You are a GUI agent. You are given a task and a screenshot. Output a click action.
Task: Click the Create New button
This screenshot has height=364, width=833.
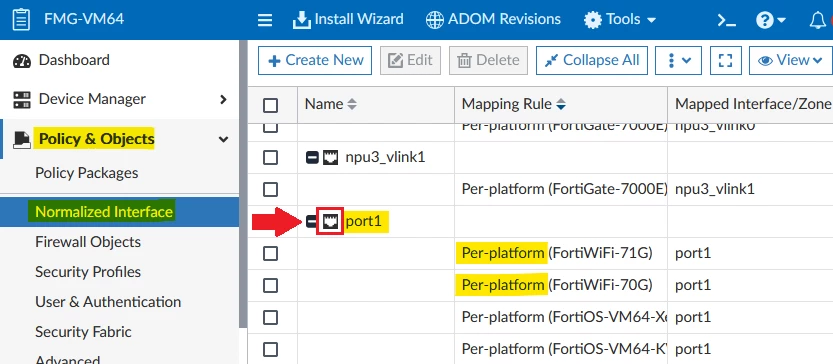315,61
